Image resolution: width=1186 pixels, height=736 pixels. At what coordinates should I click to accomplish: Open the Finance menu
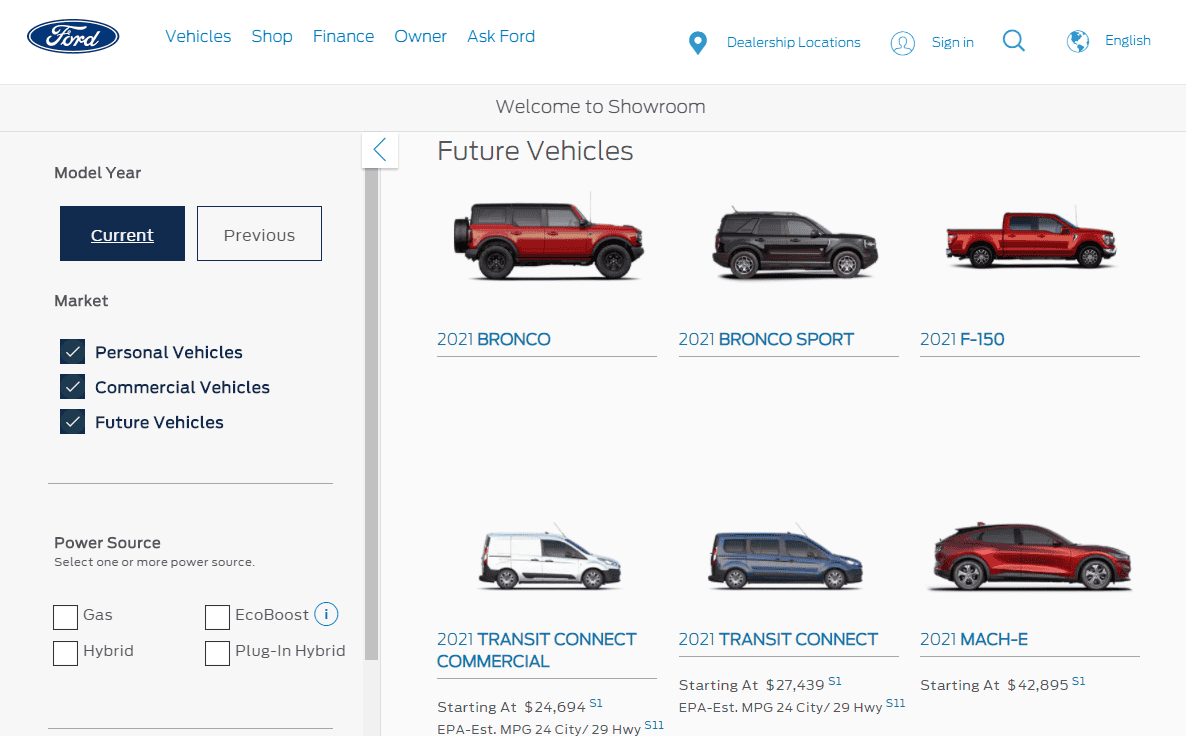tap(343, 36)
